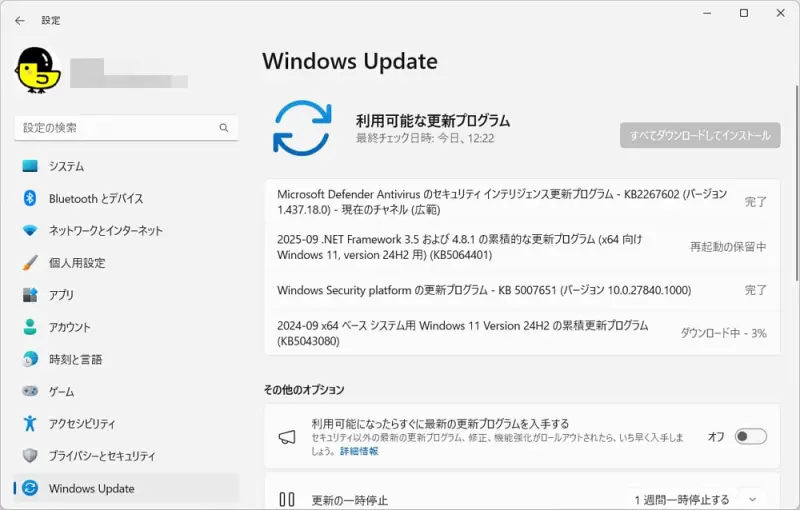Click the アカウント person icon
800x510 pixels.
(30, 327)
